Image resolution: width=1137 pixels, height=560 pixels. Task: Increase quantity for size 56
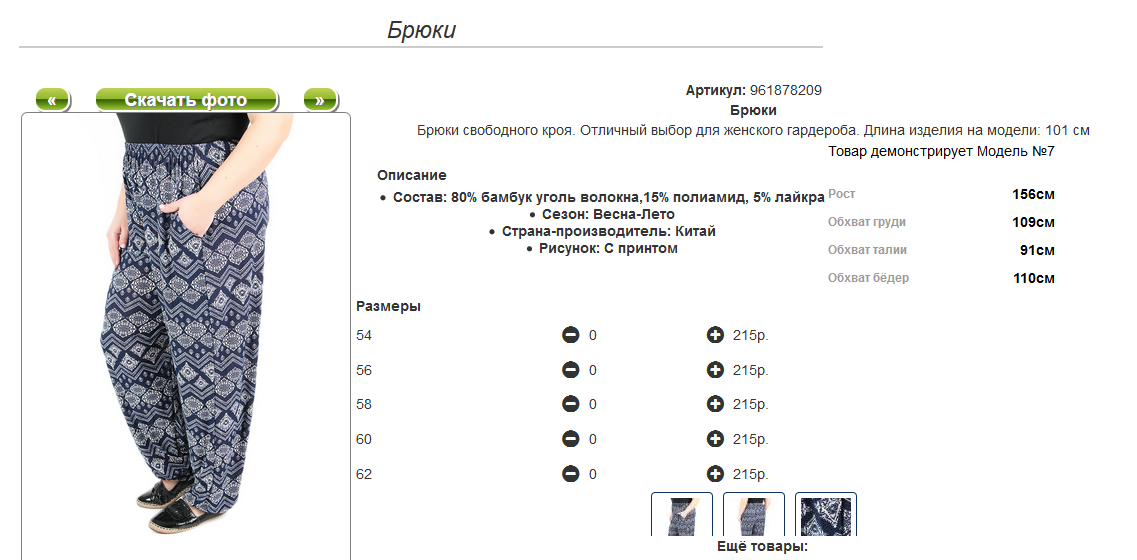(x=715, y=370)
